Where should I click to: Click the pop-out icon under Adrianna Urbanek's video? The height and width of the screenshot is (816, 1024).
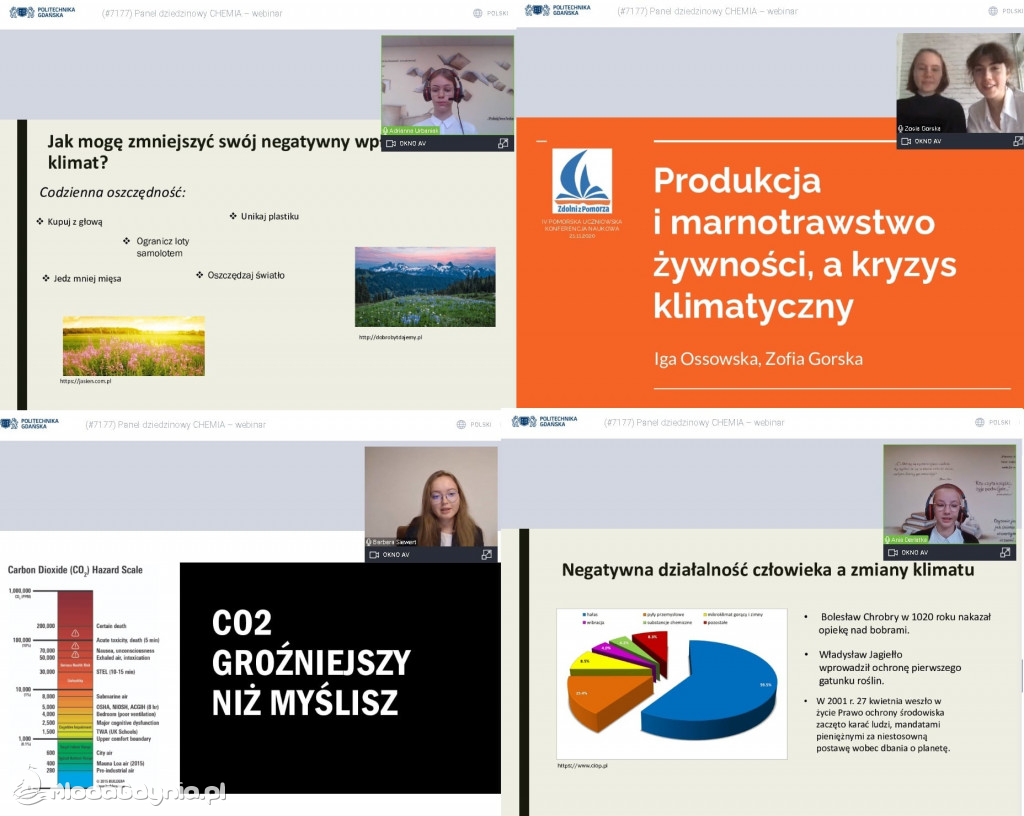coord(503,143)
